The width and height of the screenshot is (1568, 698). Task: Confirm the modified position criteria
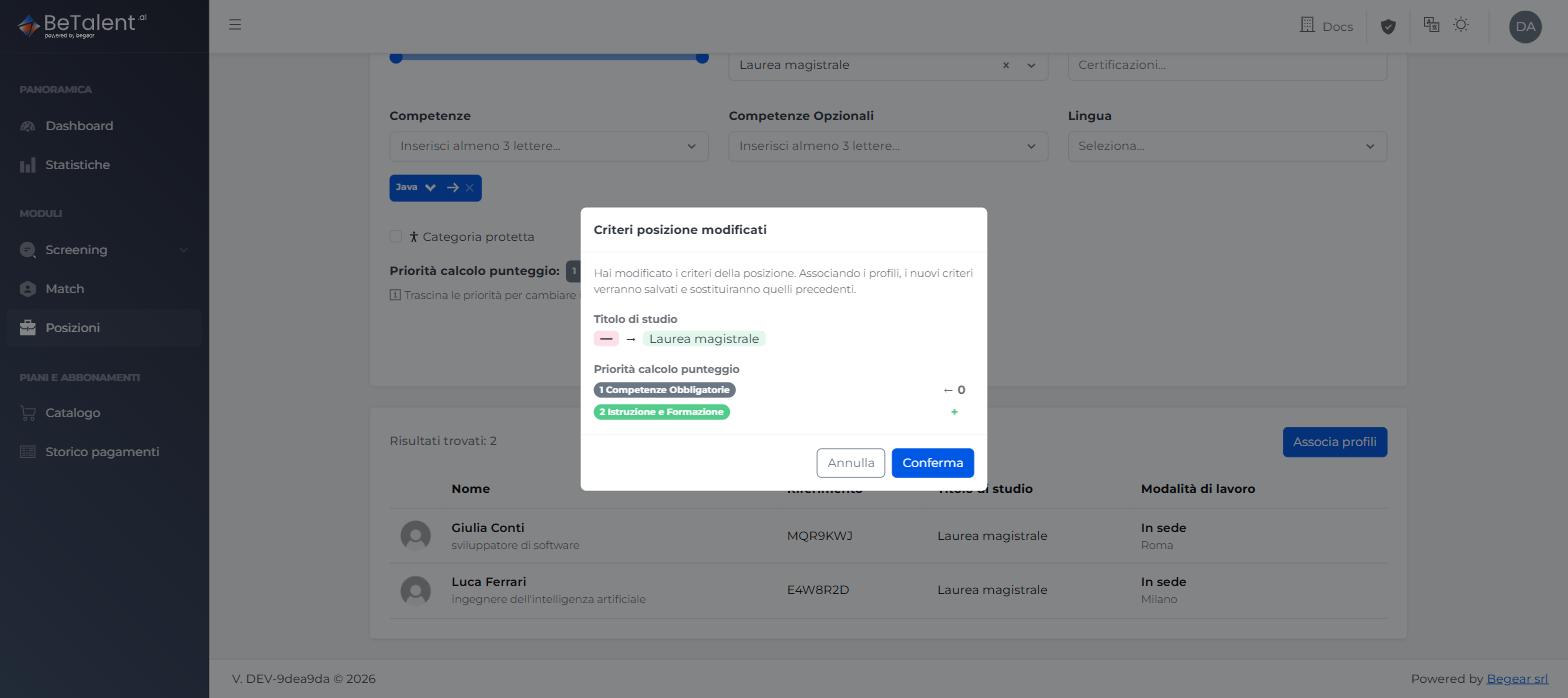[x=932, y=463]
